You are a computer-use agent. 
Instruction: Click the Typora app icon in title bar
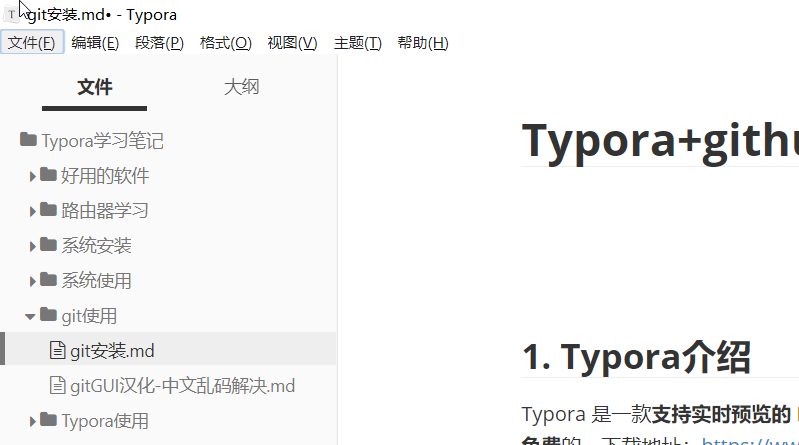tap(11, 14)
